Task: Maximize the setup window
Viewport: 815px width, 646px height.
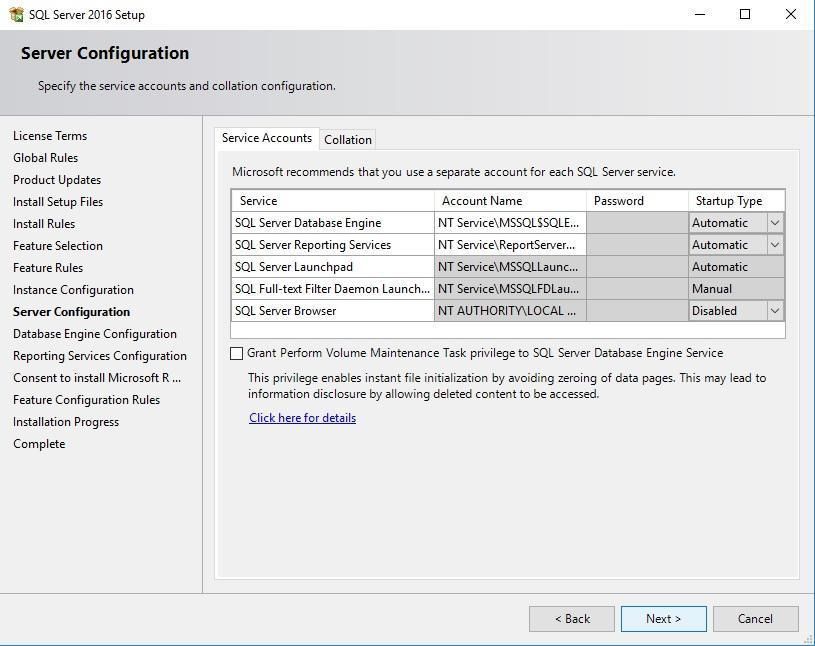Action: click(745, 15)
